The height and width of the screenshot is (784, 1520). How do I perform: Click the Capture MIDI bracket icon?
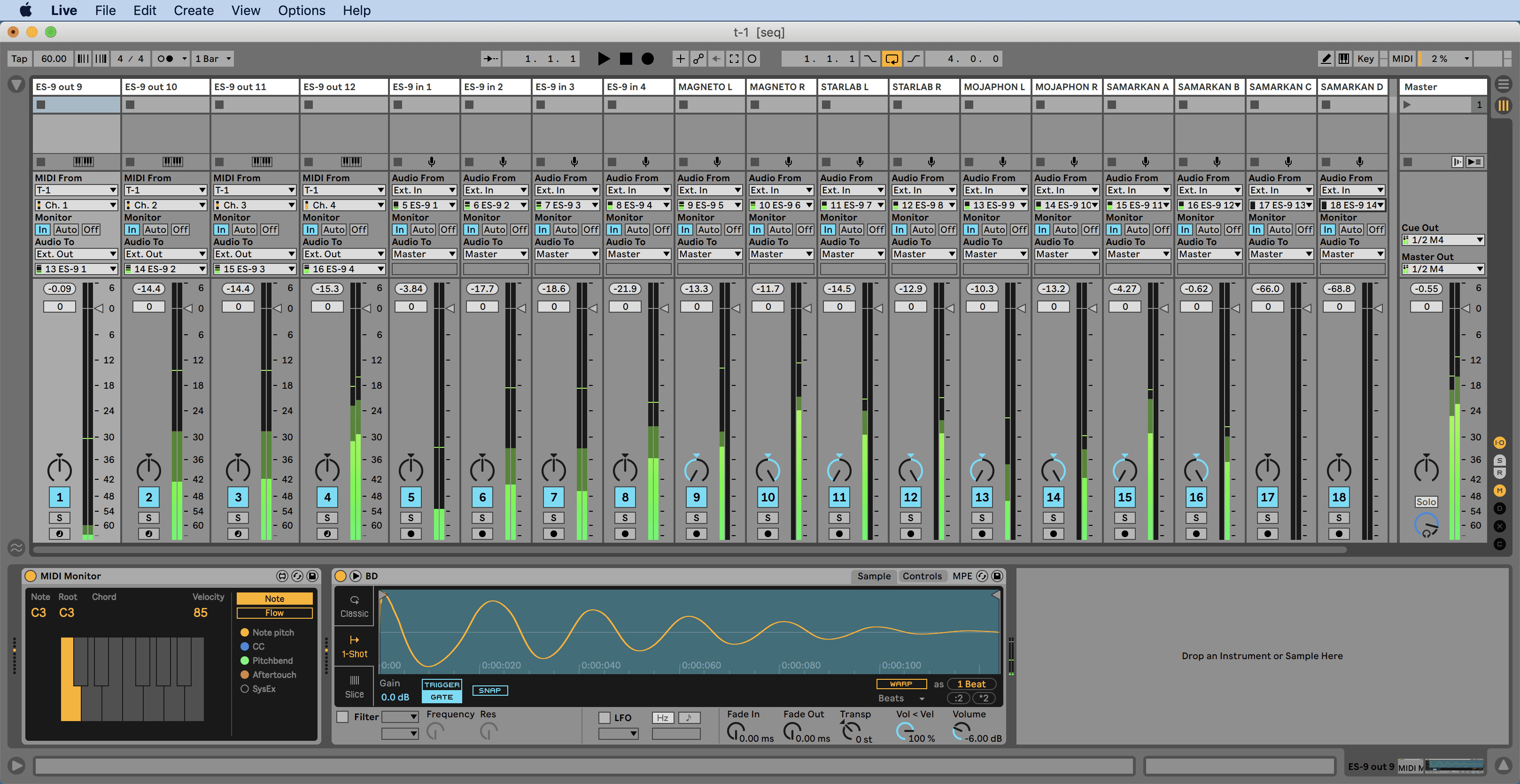point(734,58)
